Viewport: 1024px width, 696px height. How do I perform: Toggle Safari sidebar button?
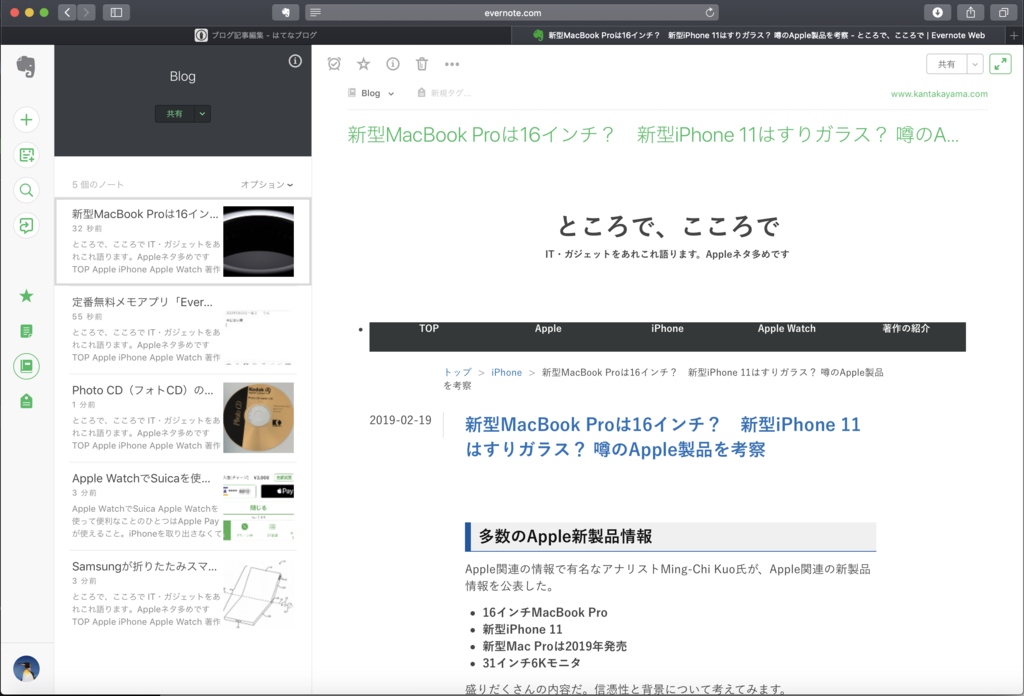[x=116, y=12]
